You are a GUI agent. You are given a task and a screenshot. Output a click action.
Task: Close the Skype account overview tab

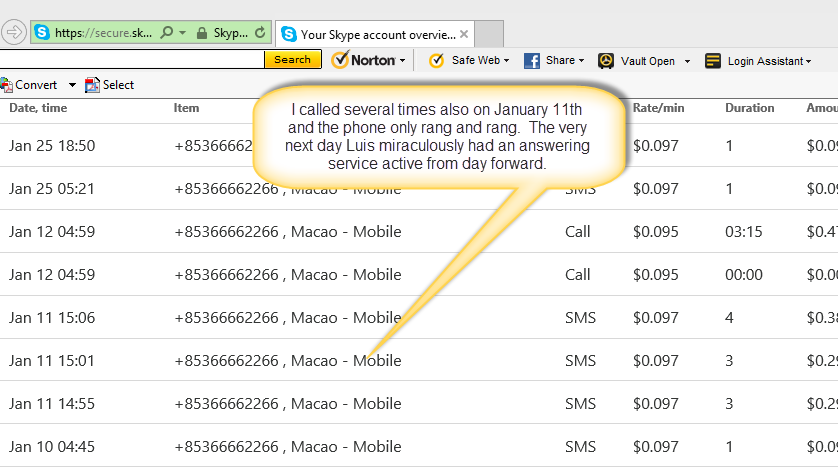464,34
